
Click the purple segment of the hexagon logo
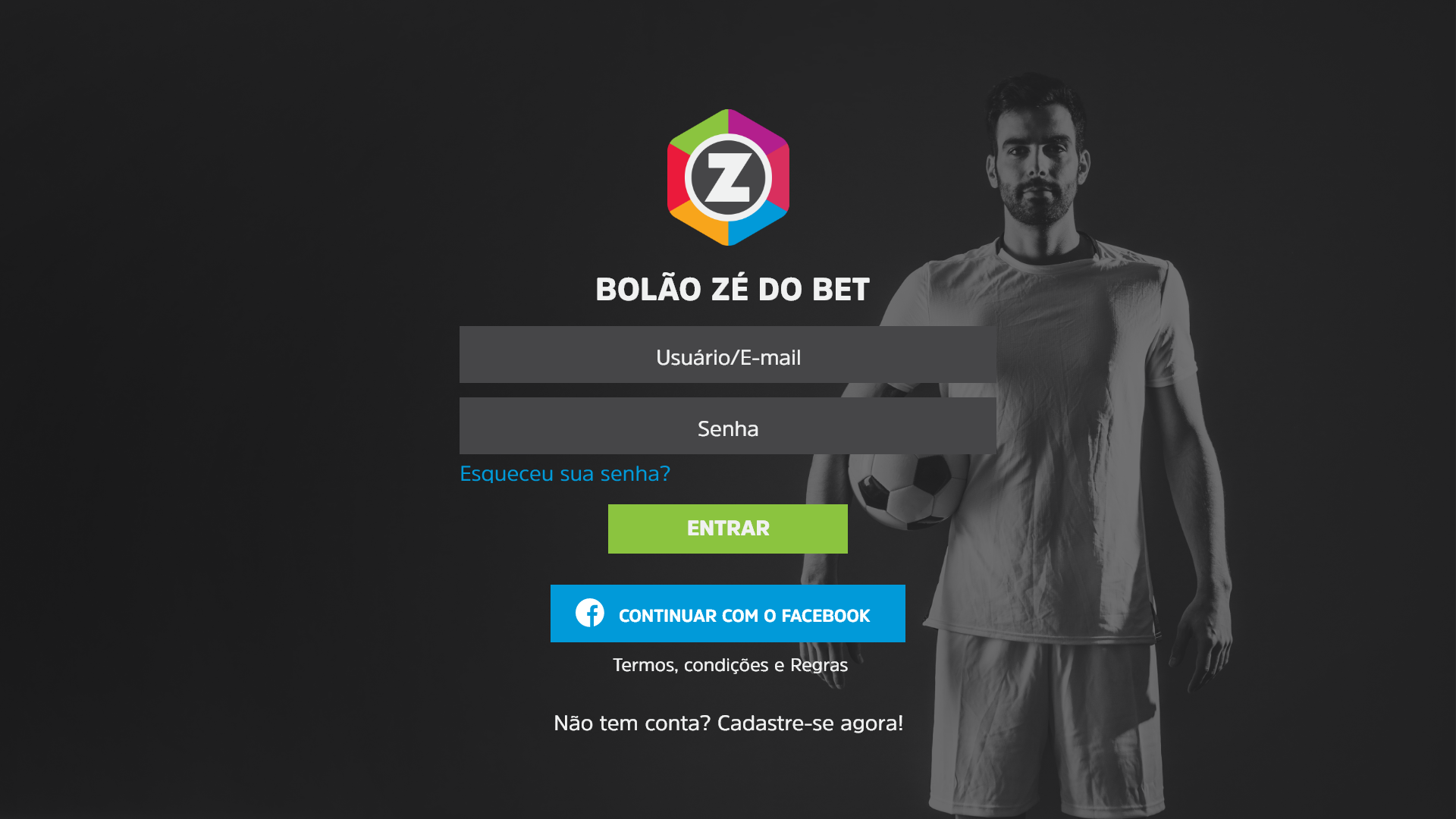click(x=758, y=131)
